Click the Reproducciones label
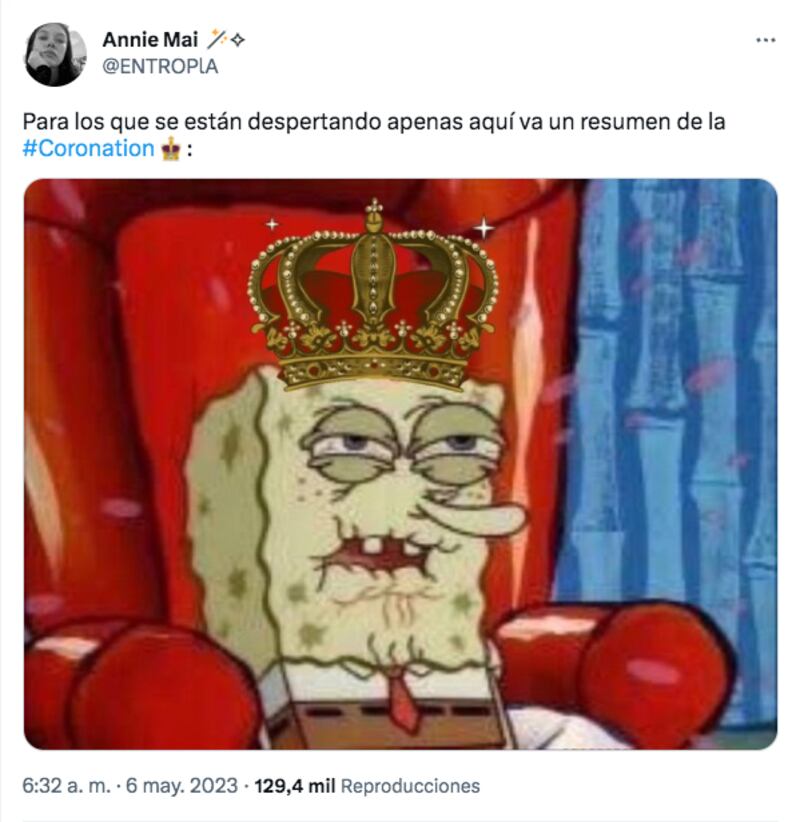This screenshot has width=800, height=822. pos(410,785)
